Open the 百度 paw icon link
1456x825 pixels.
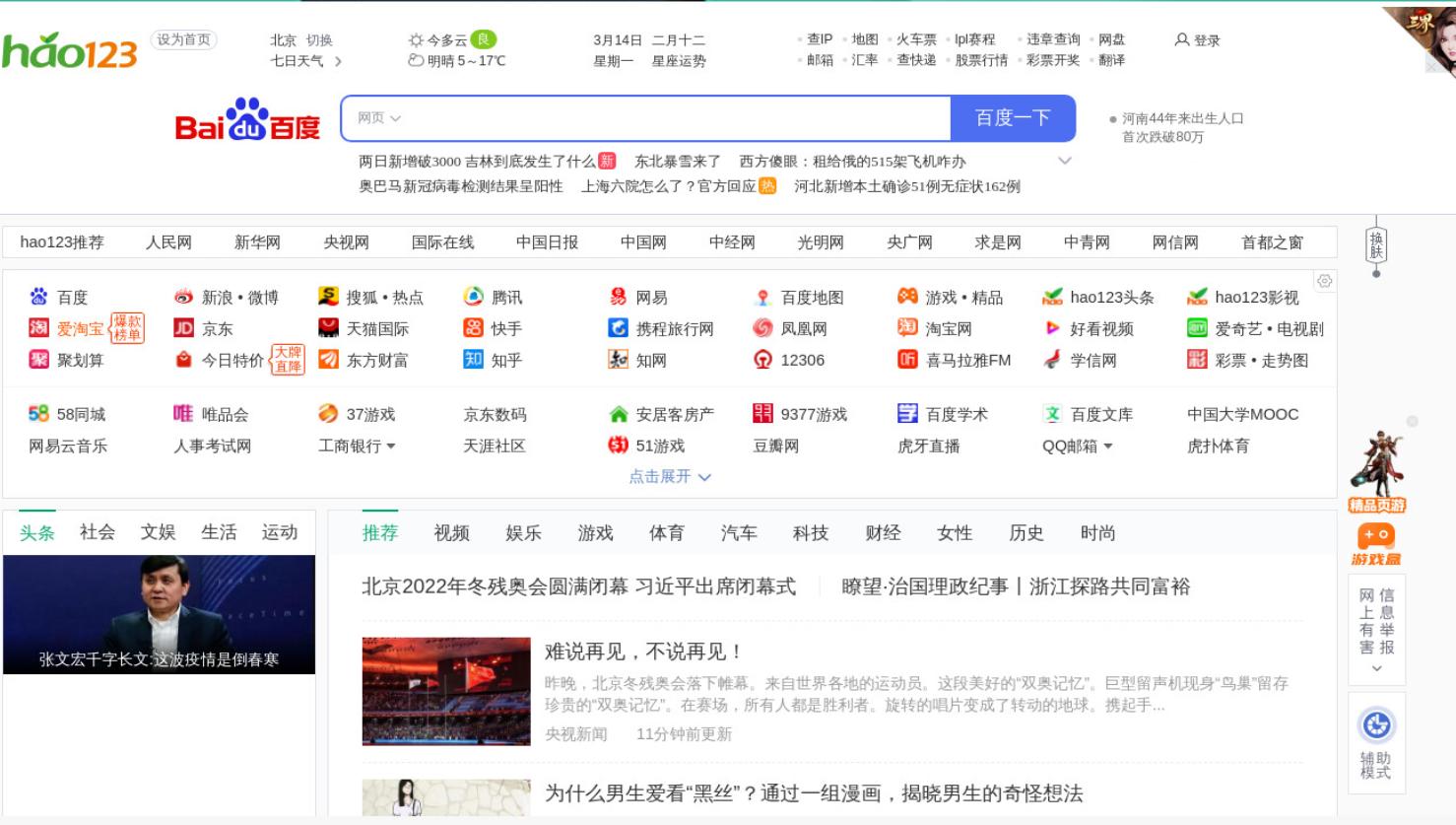(x=38, y=297)
